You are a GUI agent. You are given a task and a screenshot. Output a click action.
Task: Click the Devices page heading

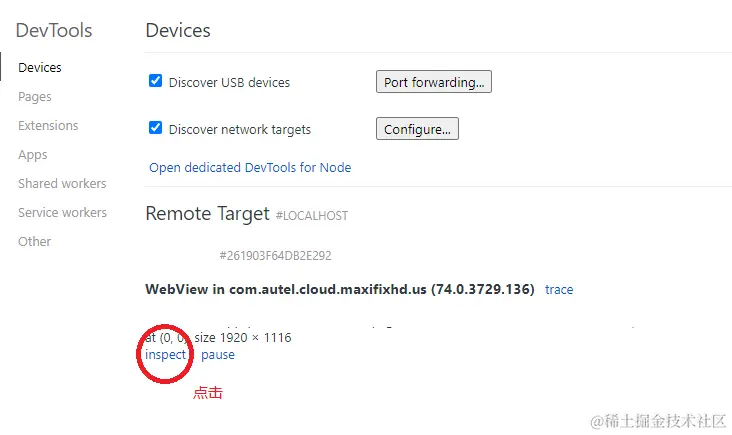[178, 30]
